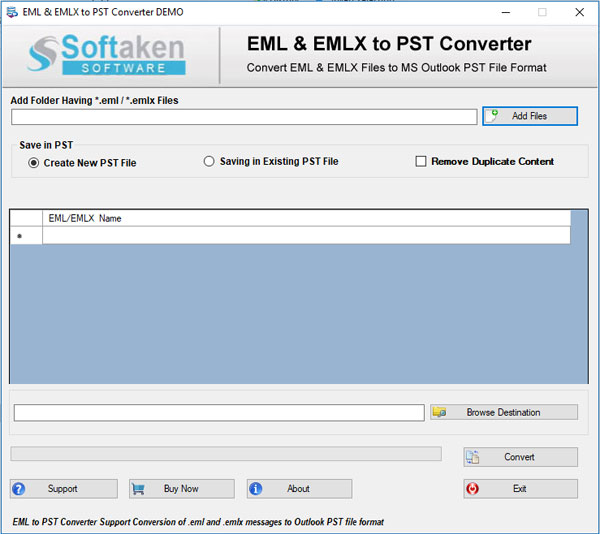Close the EML & EMLX Converter window
600x534 pixels.
[579, 12]
